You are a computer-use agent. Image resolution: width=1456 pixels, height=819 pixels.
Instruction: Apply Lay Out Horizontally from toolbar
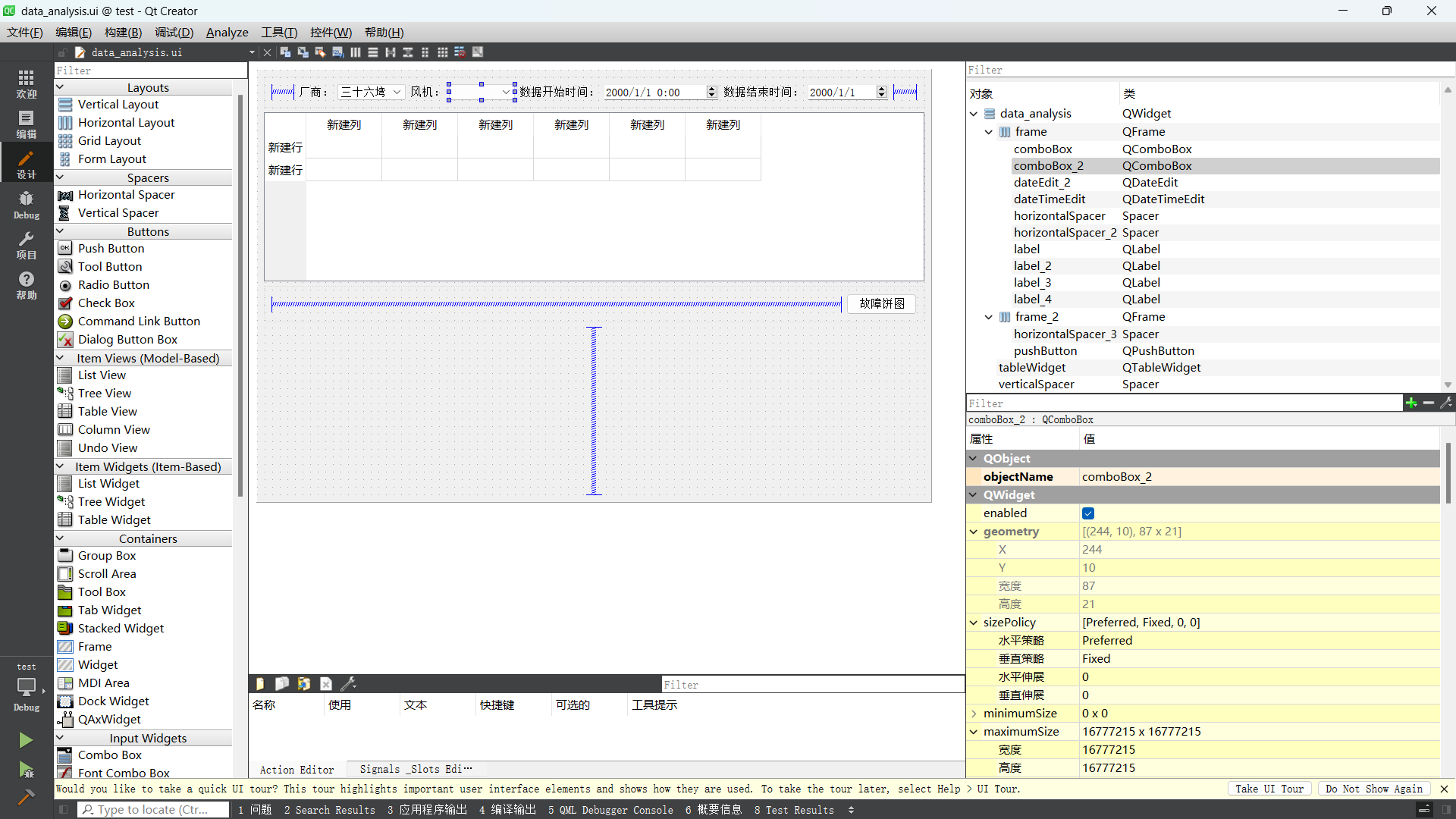[x=355, y=52]
